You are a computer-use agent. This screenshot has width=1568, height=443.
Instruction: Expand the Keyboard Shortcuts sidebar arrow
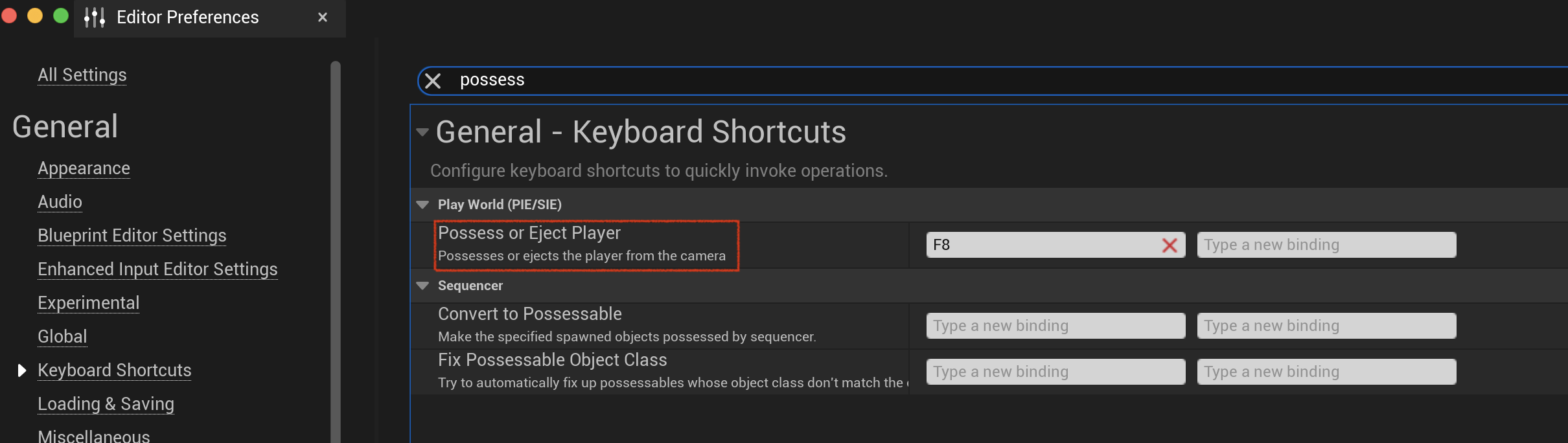[21, 370]
